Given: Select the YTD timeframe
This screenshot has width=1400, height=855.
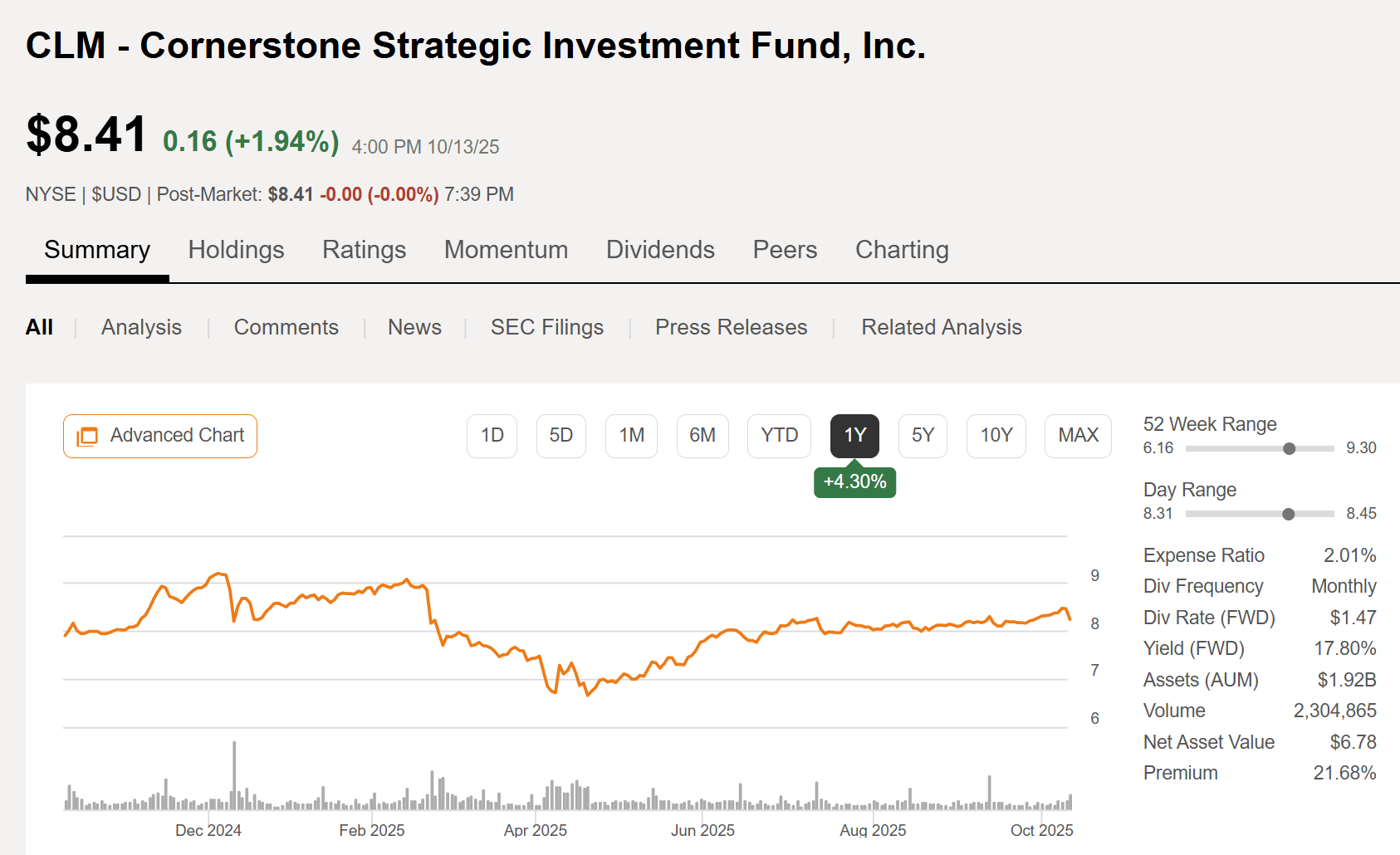Looking at the screenshot, I should 779,435.
